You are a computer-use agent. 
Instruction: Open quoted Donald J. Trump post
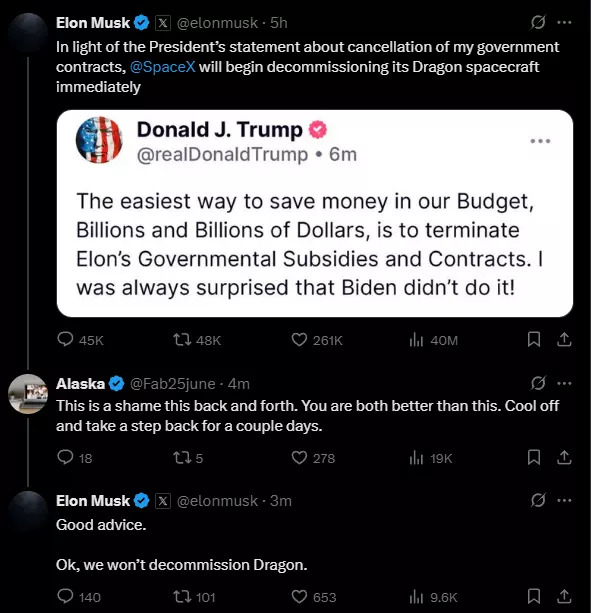tap(315, 213)
